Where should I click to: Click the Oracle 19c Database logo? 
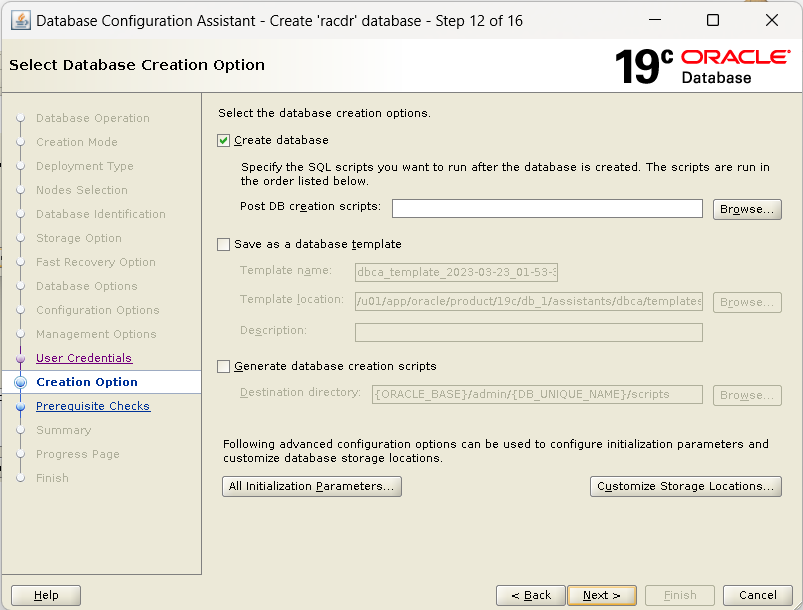click(x=703, y=66)
